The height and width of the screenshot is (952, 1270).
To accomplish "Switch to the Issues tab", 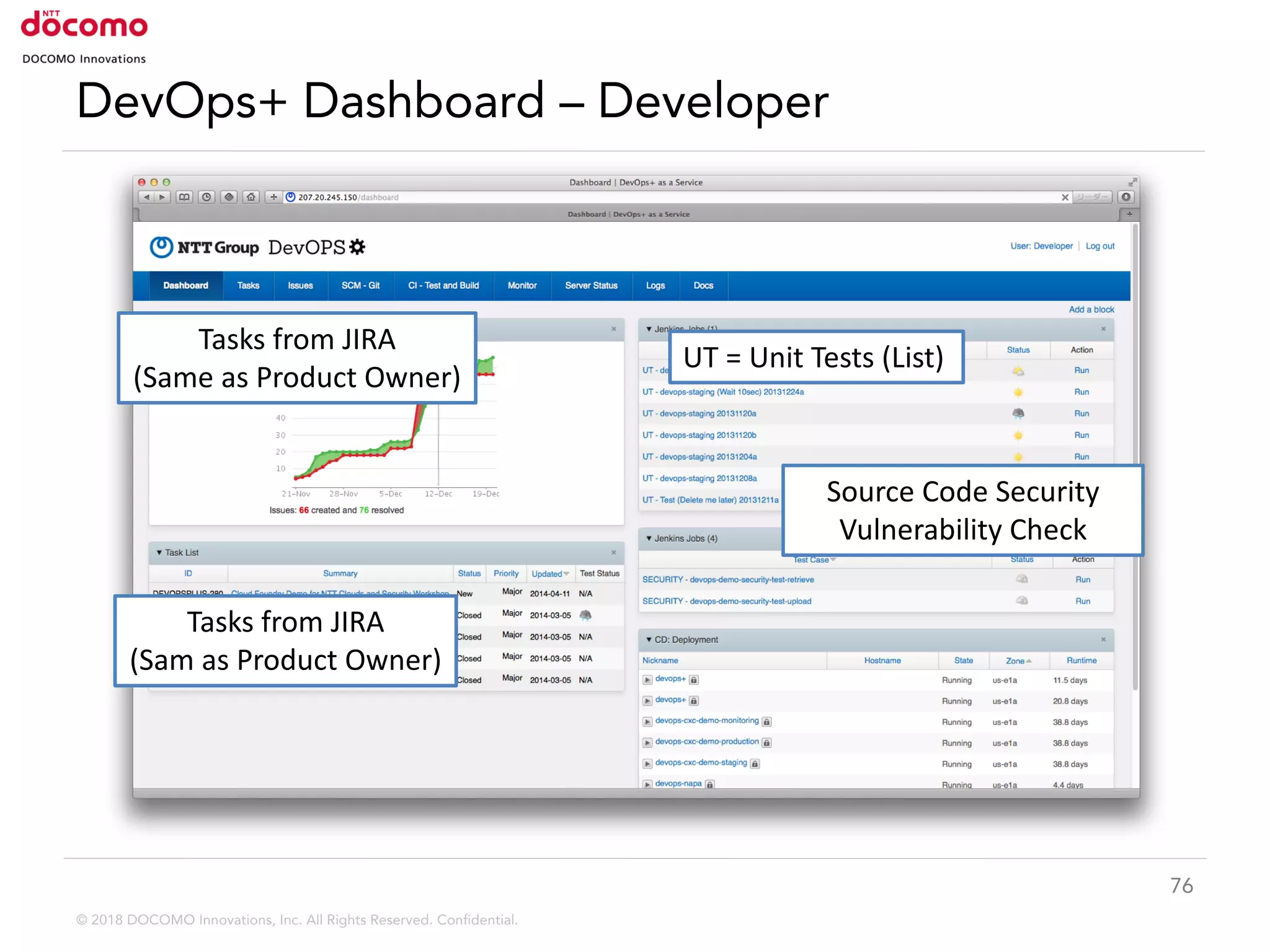I will pos(300,285).
